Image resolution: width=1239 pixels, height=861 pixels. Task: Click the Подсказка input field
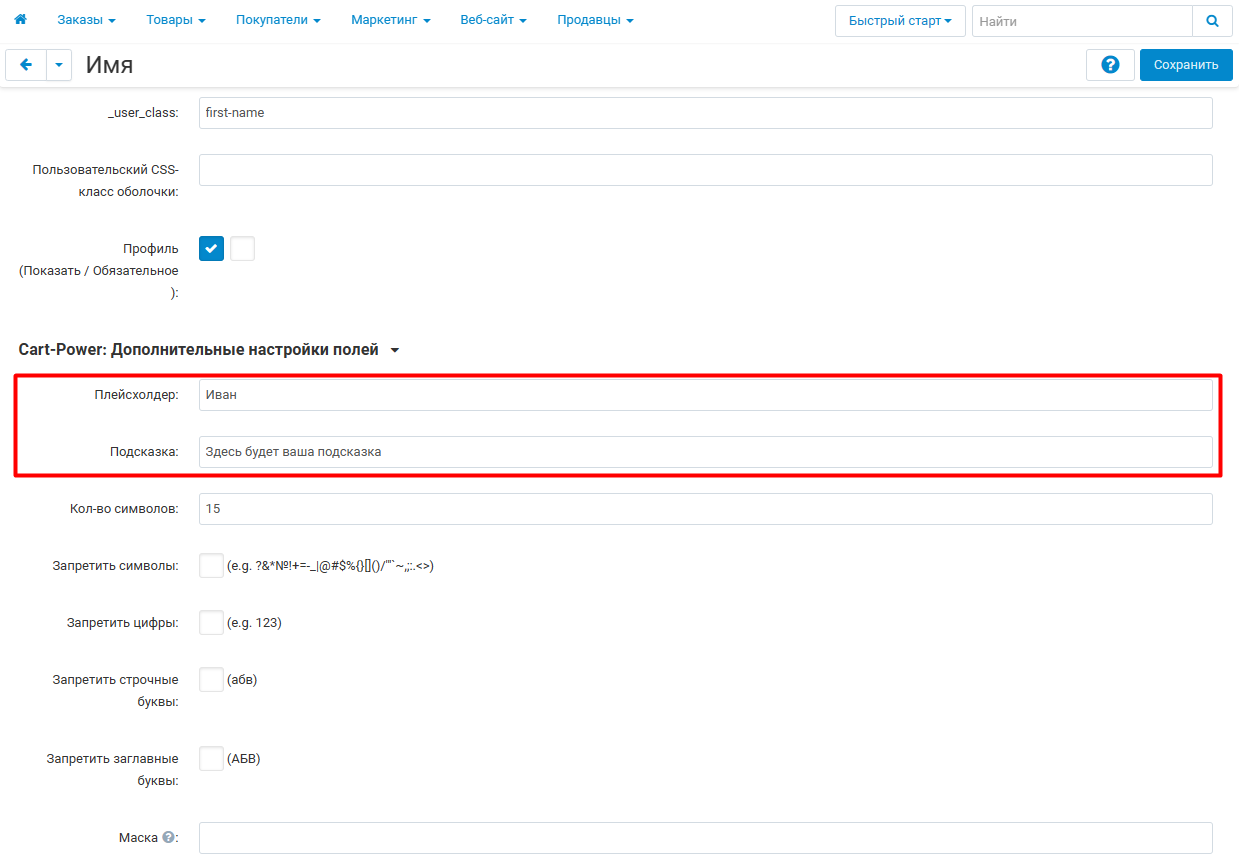706,452
